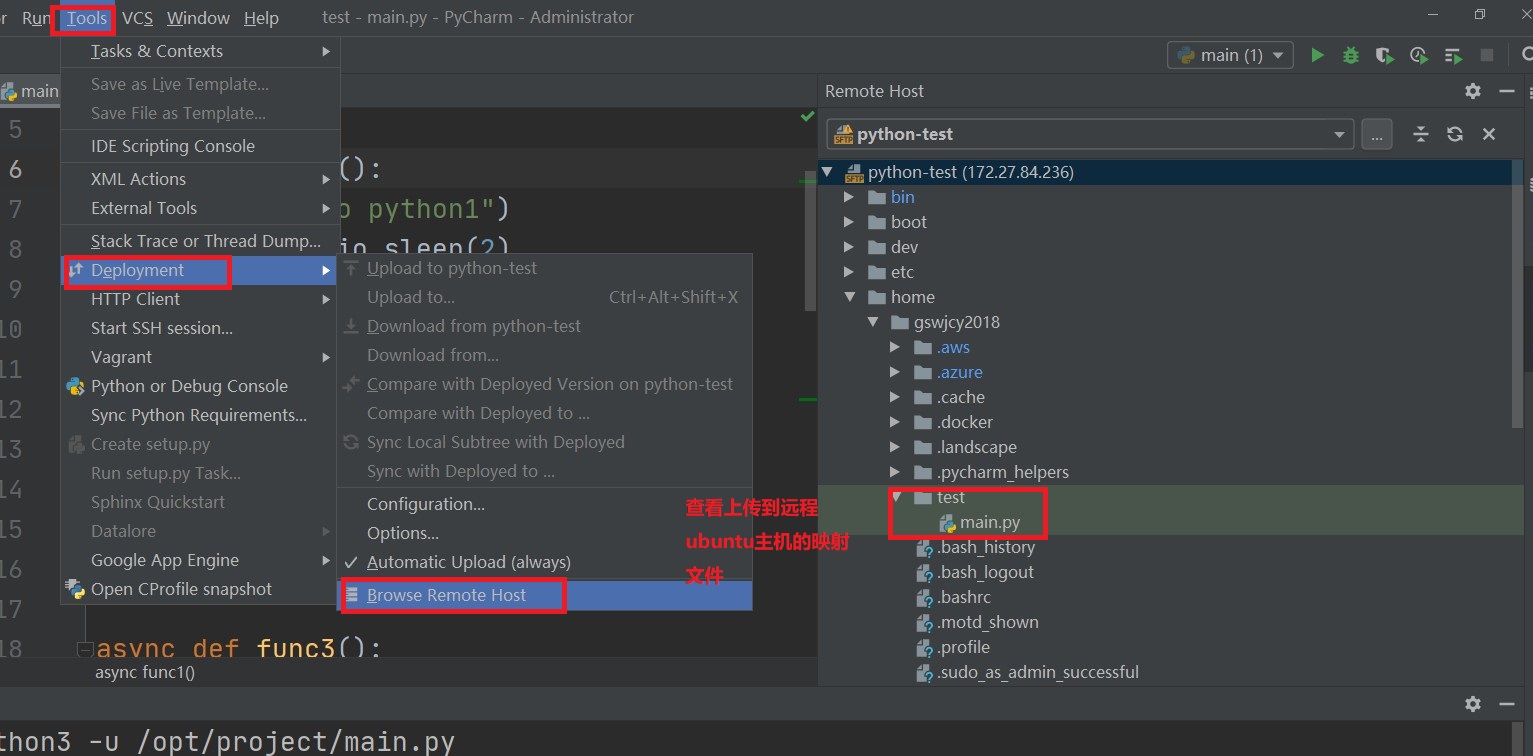The width and height of the screenshot is (1533, 756).
Task: Collapse the gswjcy2018 folder
Action: 873,322
